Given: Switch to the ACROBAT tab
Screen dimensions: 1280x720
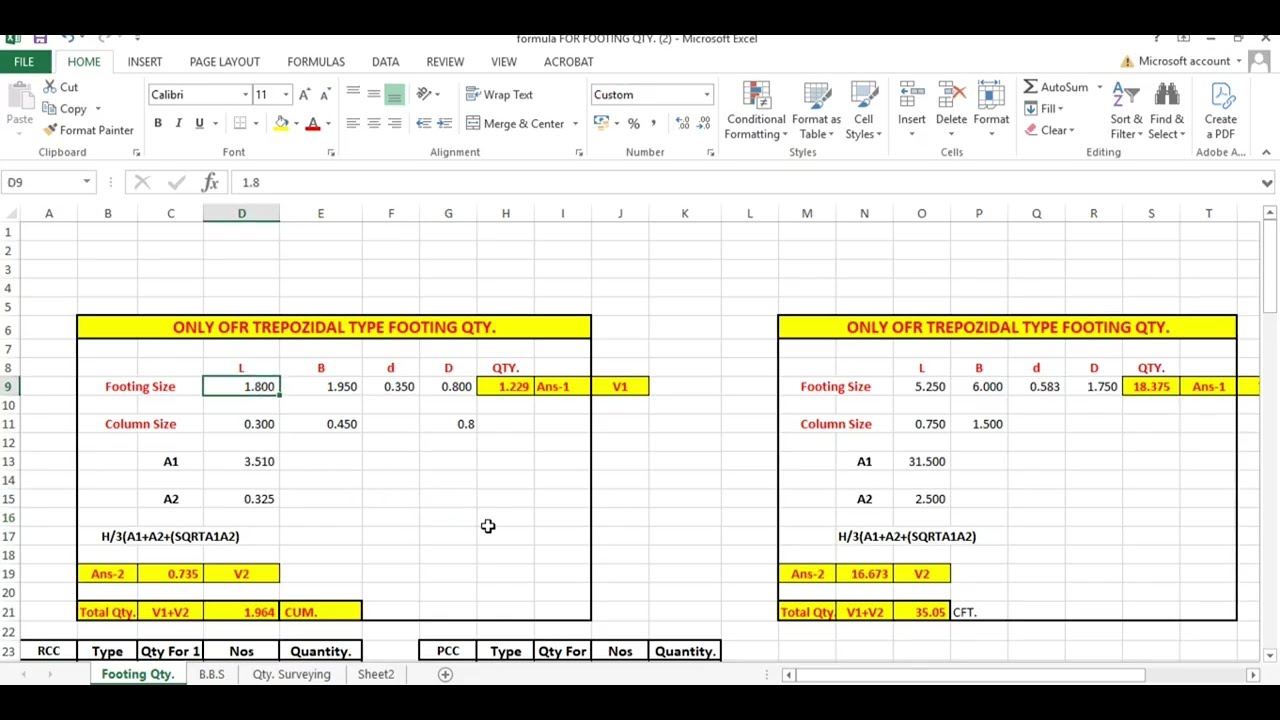Looking at the screenshot, I should [x=568, y=61].
